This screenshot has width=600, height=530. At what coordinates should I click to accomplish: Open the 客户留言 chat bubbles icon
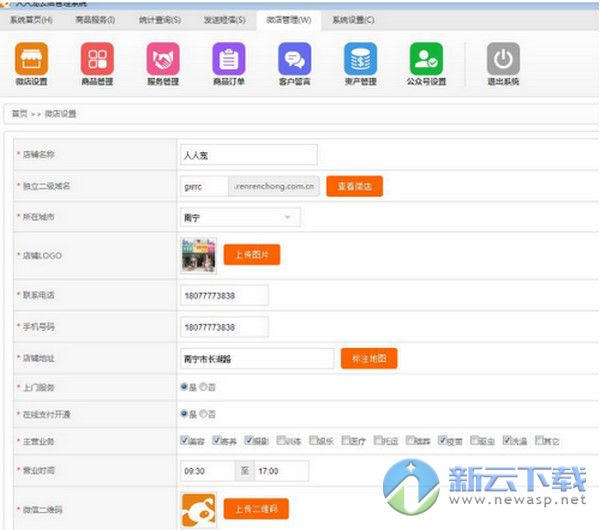click(x=295, y=59)
